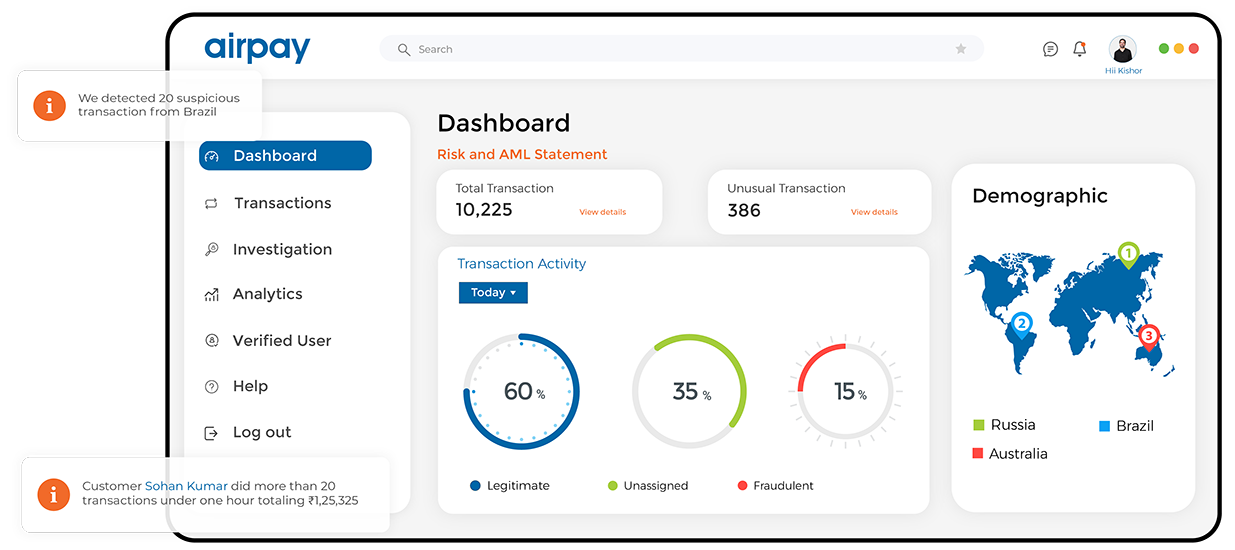Click the green Unassigned legend dot
1235x550 pixels.
pyautogui.click(x=613, y=486)
